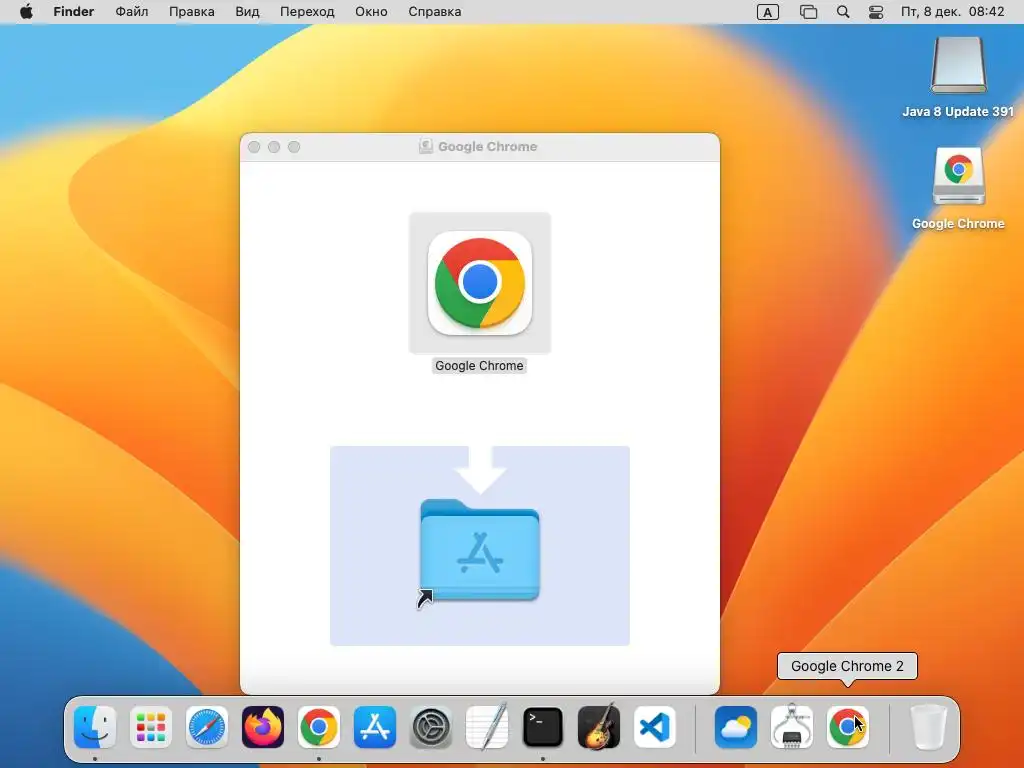Click the Google Chrome window title proxy icon
Screen dimensions: 1024x768
click(x=426, y=146)
